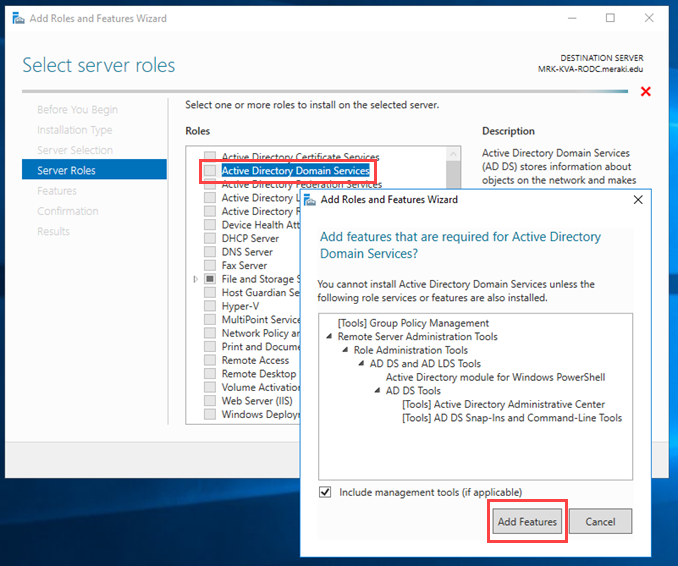Screen dimensions: 678x566
Task: Go to the Server Roles wizard step
Action: [x=67, y=170]
